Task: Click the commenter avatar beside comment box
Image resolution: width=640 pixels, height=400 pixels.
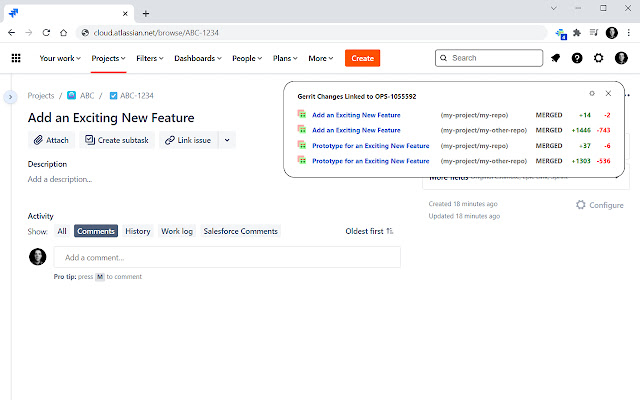Action: coord(38,257)
